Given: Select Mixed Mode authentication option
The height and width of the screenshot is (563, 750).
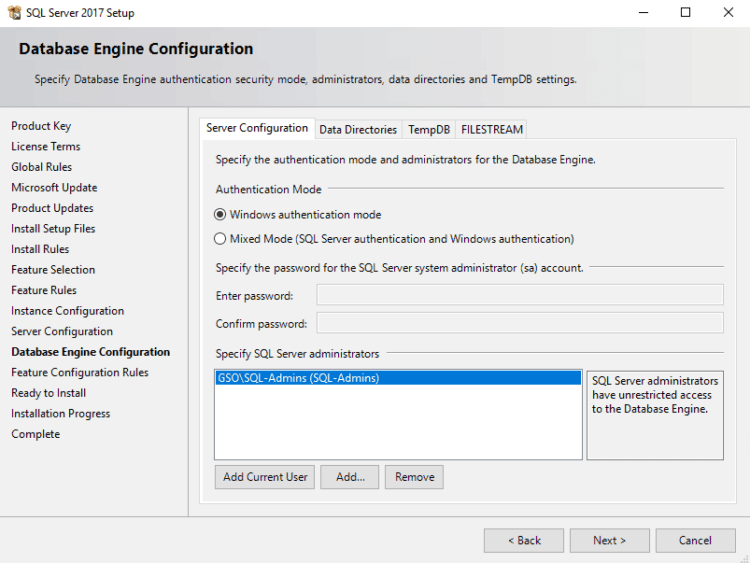Looking at the screenshot, I should 221,239.
